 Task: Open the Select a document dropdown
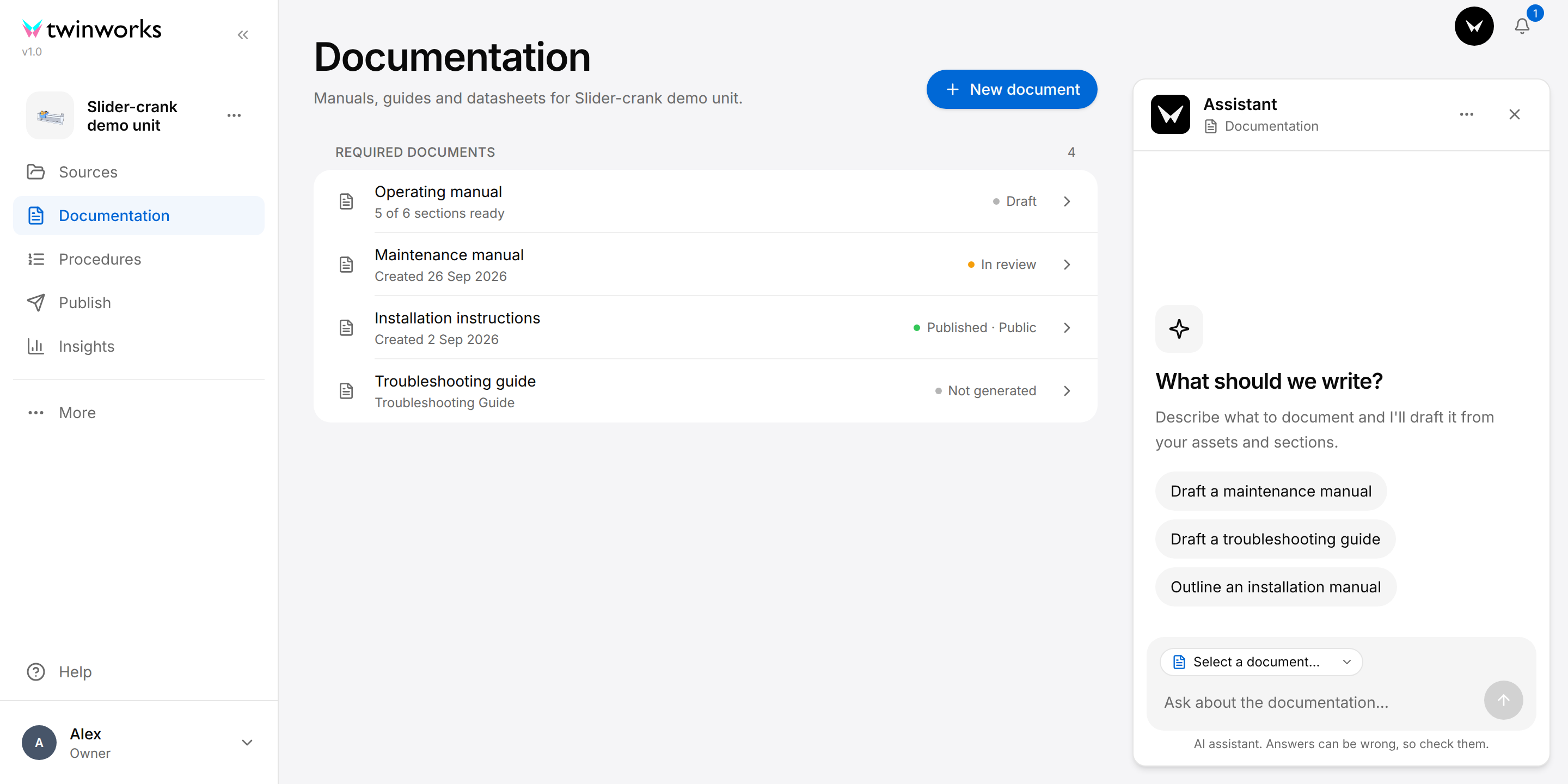(1260, 662)
